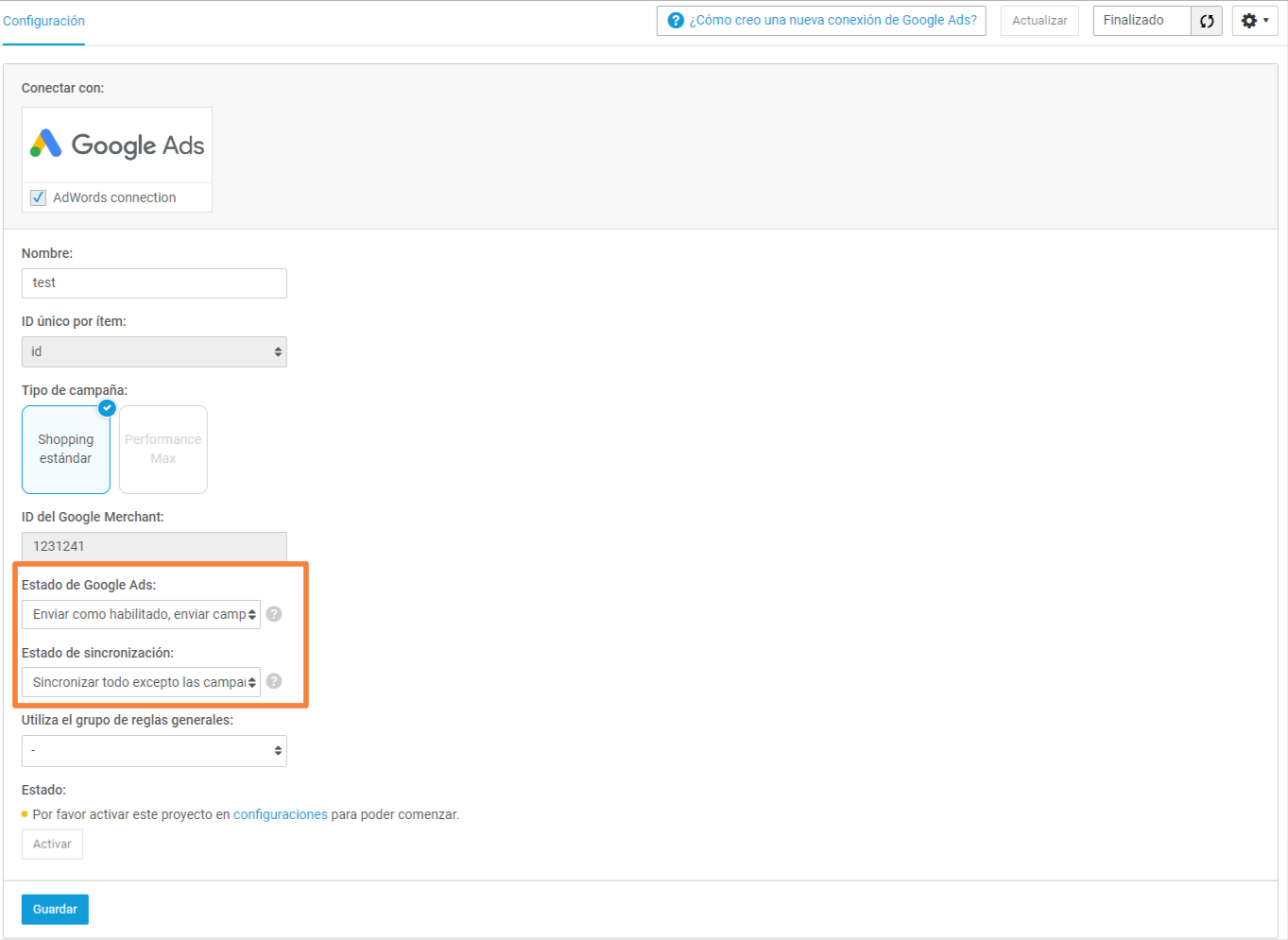1288x940 pixels.
Task: Expand the Estado de Google Ads dropdown
Action: [x=141, y=614]
